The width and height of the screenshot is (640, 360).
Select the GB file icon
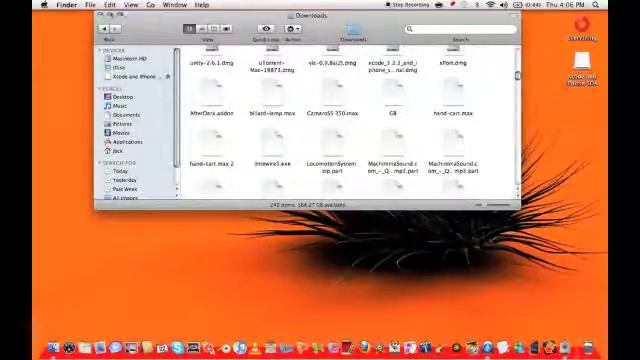click(393, 93)
